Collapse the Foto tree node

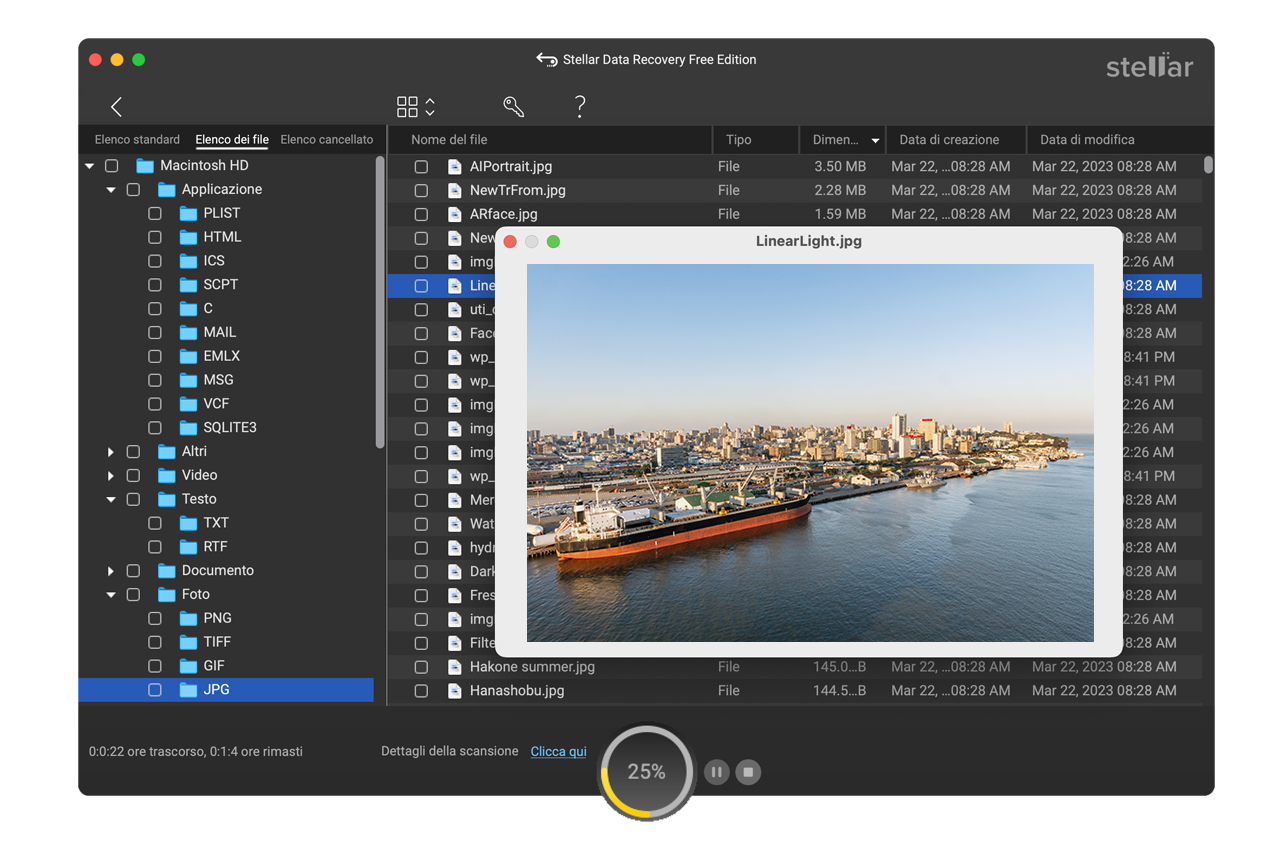[x=111, y=595]
